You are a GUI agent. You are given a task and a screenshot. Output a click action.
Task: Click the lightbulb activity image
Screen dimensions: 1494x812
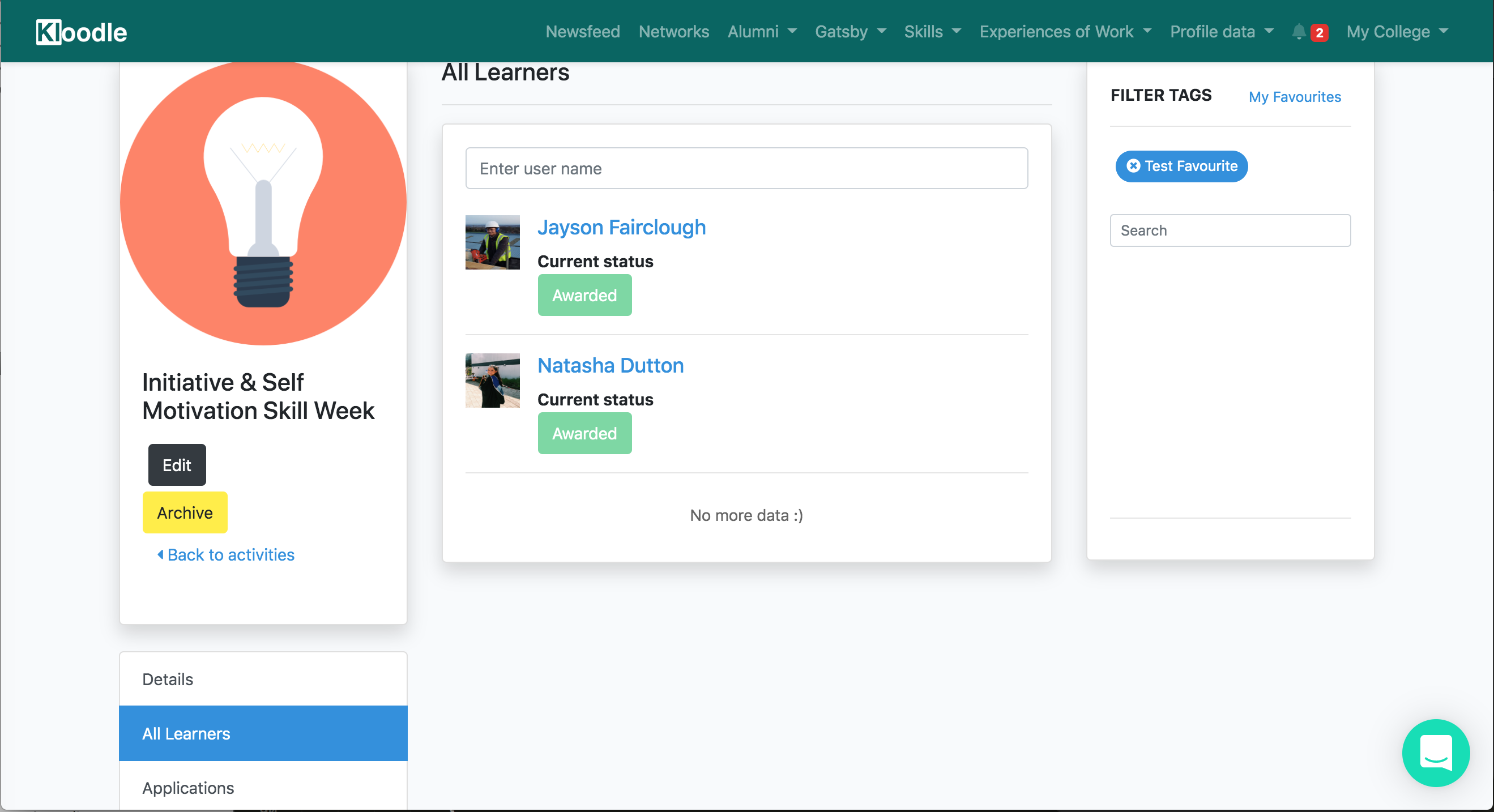(263, 203)
